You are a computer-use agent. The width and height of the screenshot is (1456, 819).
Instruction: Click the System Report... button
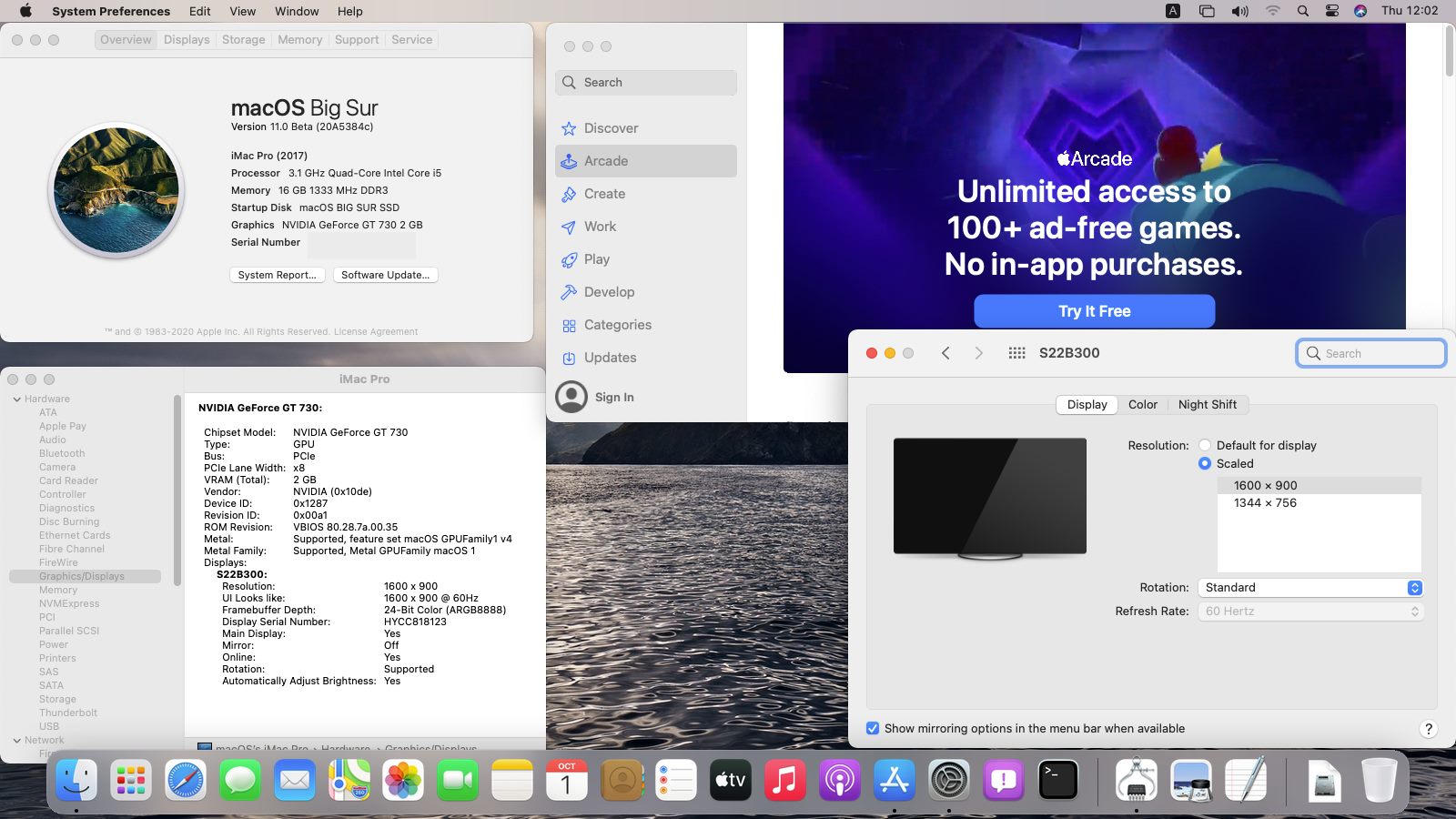(278, 275)
